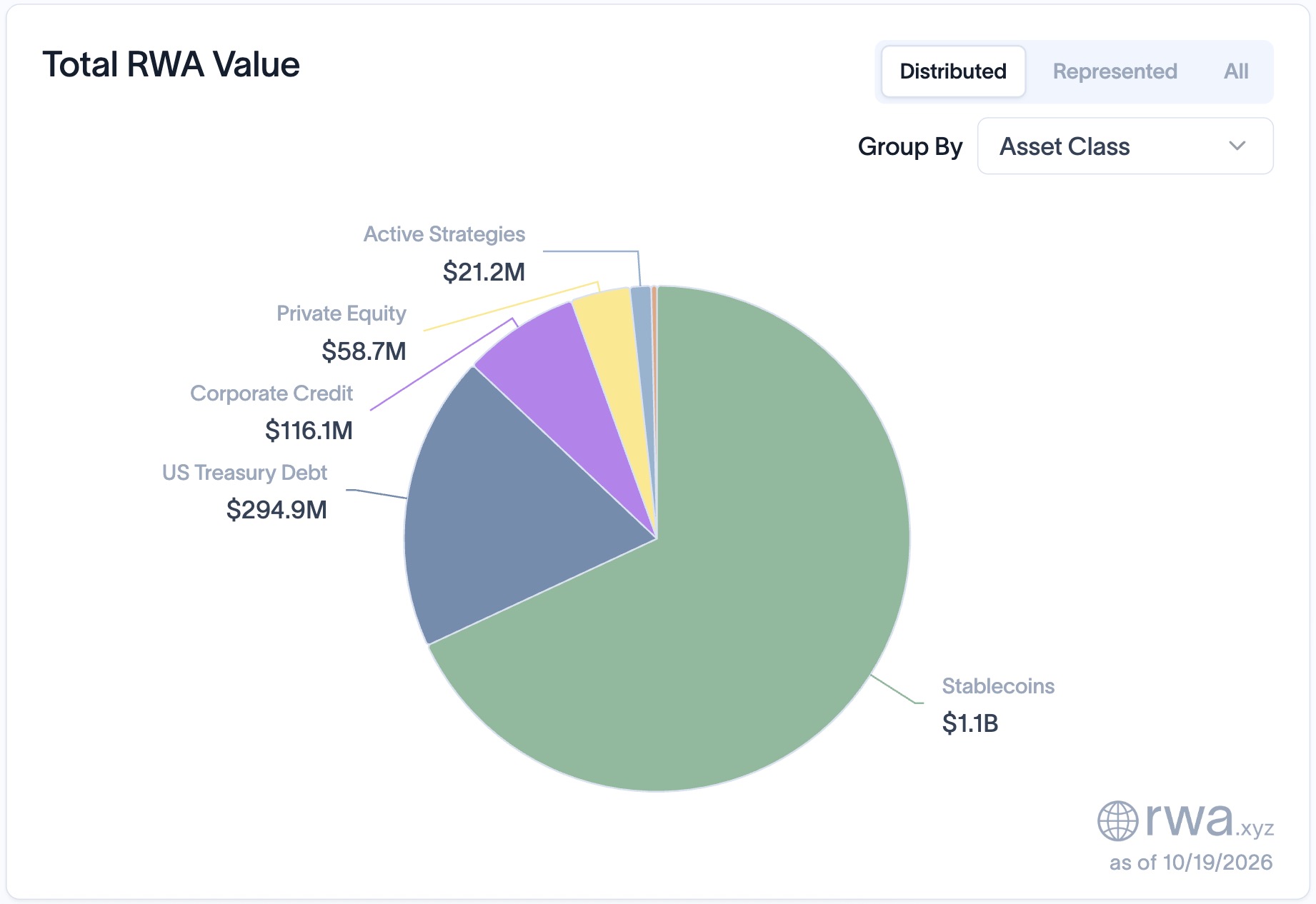Click the $294.9M value
The image size is (1316, 904).
(x=276, y=510)
